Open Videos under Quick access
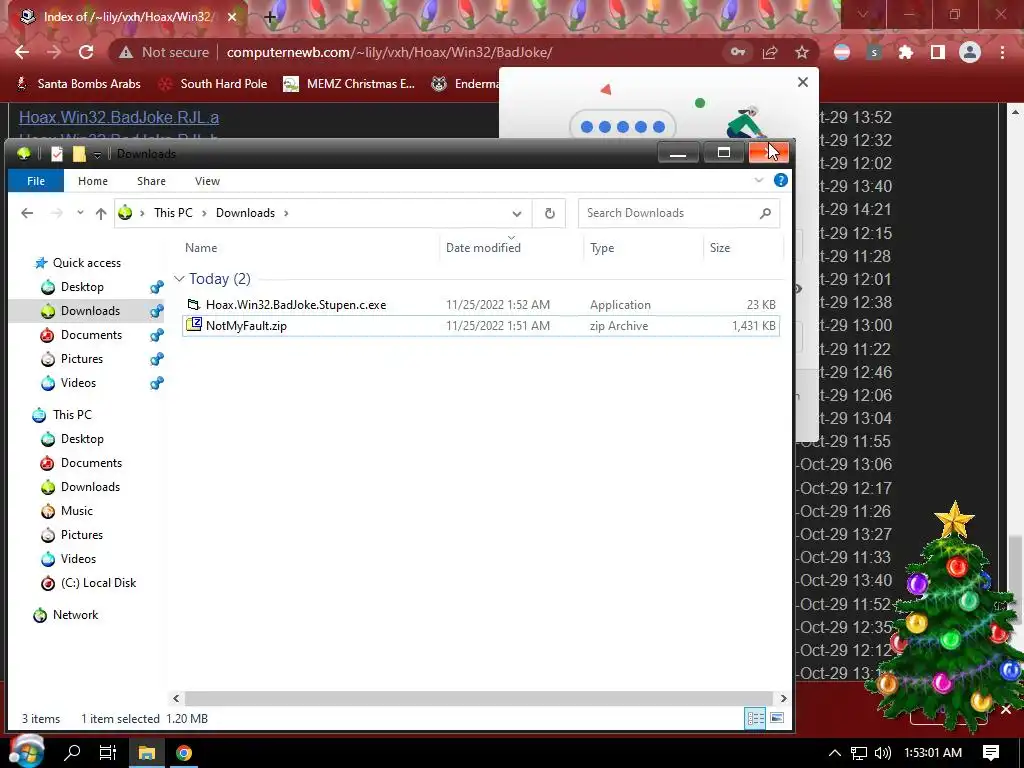1024x768 pixels. coord(78,383)
